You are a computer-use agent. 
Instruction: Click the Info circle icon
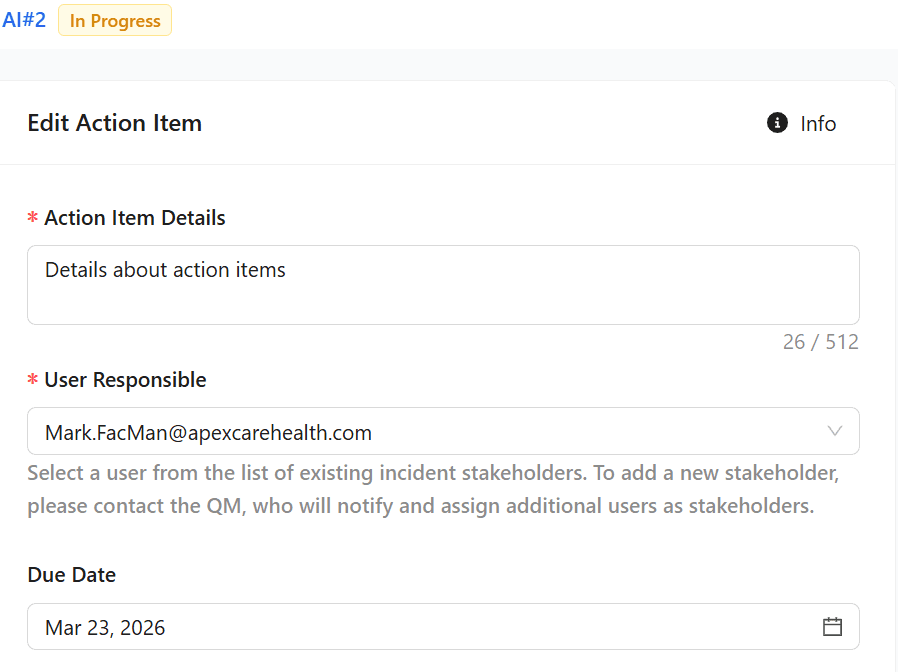(x=777, y=123)
